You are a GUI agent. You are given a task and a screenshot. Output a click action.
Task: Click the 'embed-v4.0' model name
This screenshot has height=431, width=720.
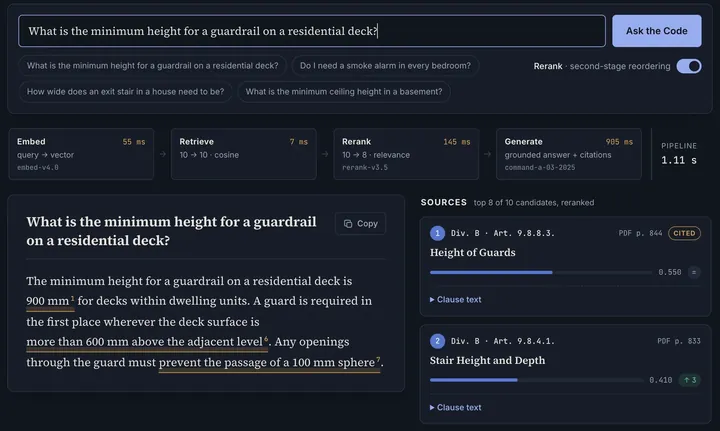[x=38, y=168]
